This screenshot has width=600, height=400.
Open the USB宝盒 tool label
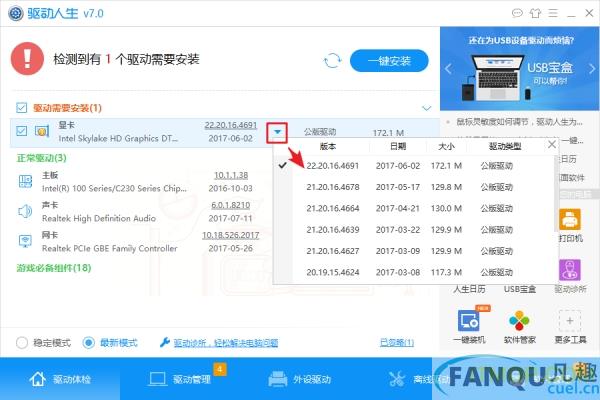tap(520, 289)
